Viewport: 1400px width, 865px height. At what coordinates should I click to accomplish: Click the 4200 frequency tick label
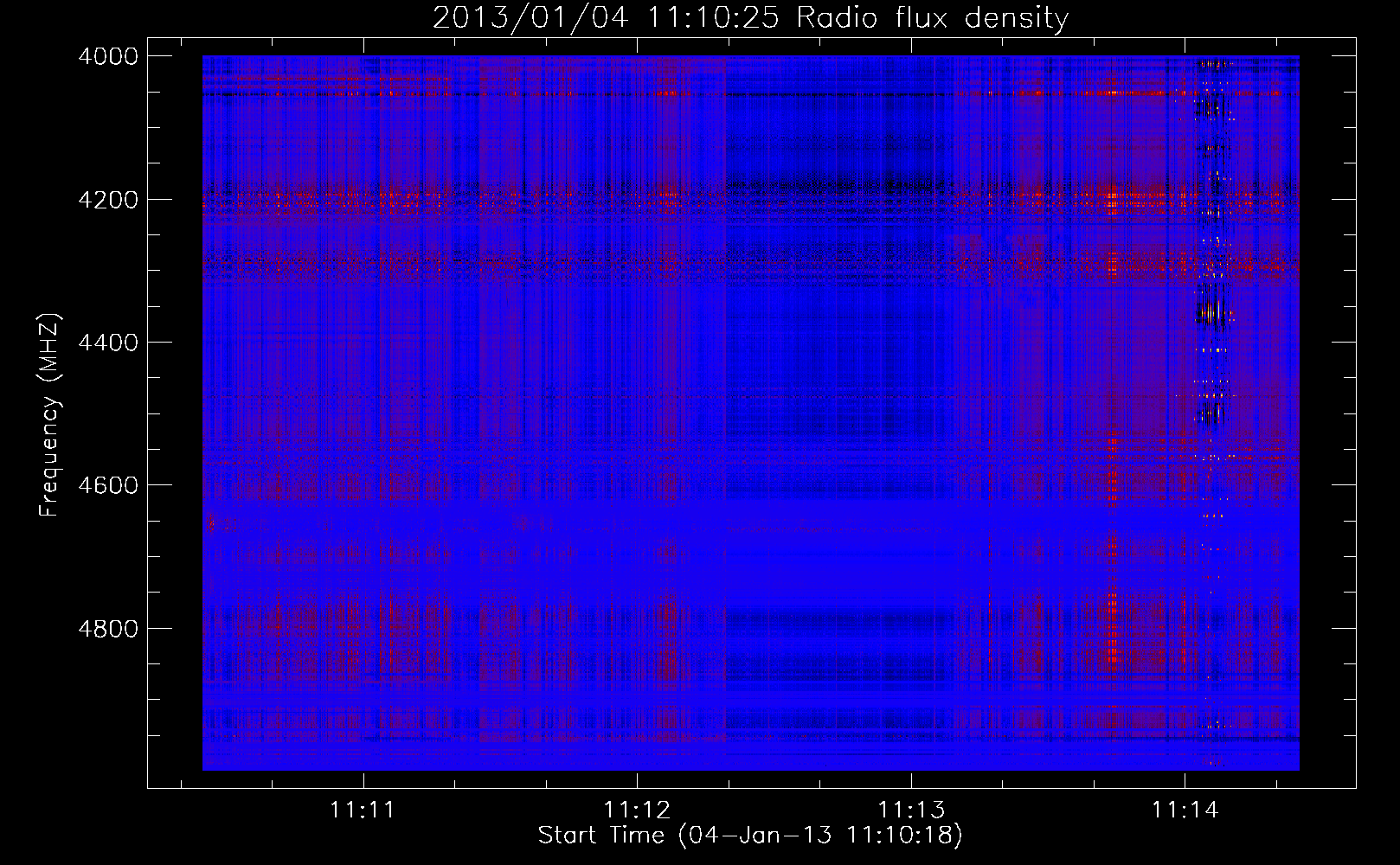pos(108,200)
